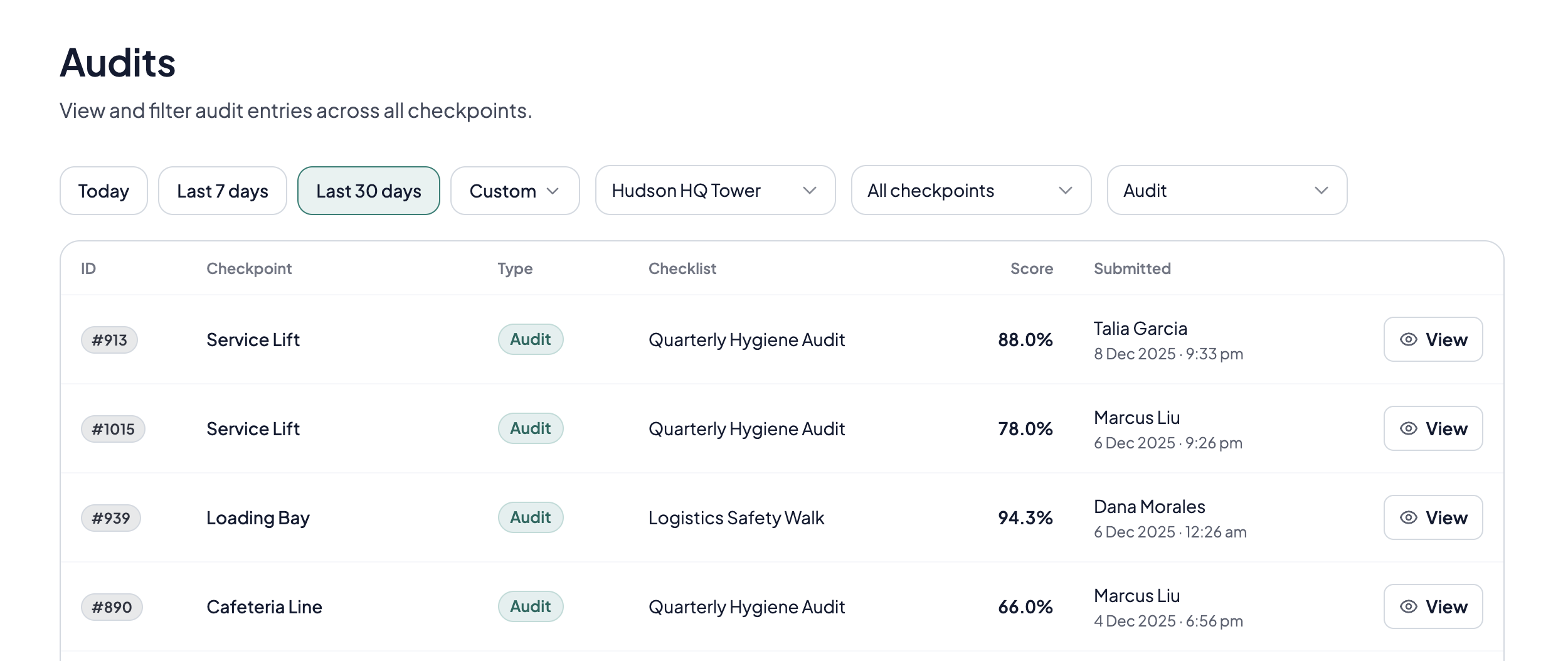This screenshot has width=1568, height=661.
Task: Open the All checkpoints dropdown
Action: coord(970,191)
